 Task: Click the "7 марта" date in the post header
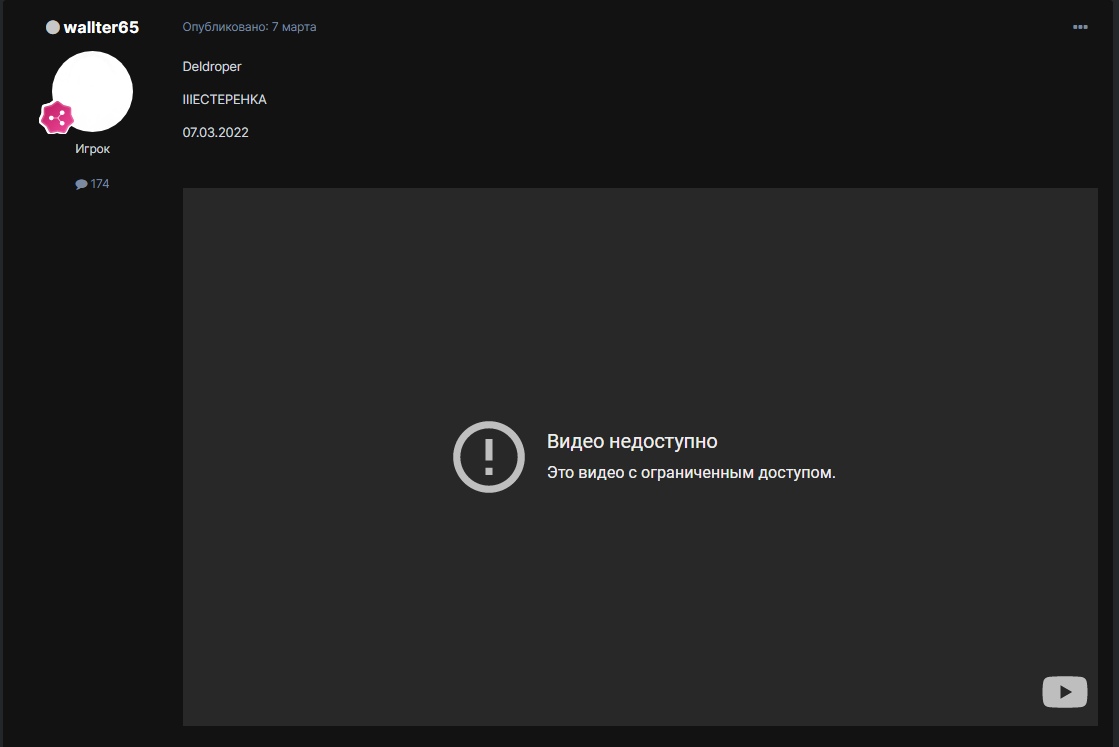pyautogui.click(x=294, y=27)
